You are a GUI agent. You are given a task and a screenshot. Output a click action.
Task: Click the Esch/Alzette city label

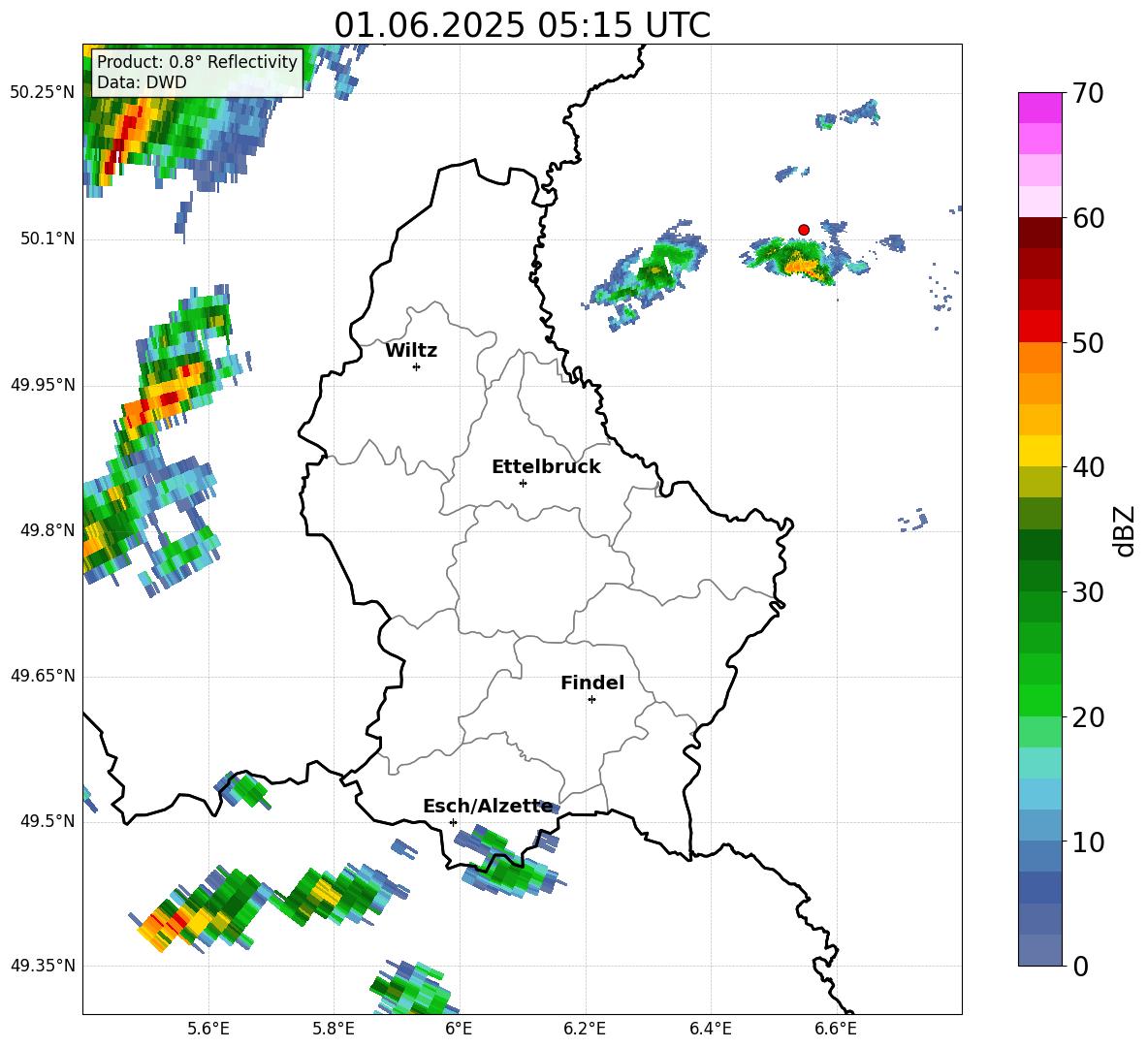tap(488, 807)
